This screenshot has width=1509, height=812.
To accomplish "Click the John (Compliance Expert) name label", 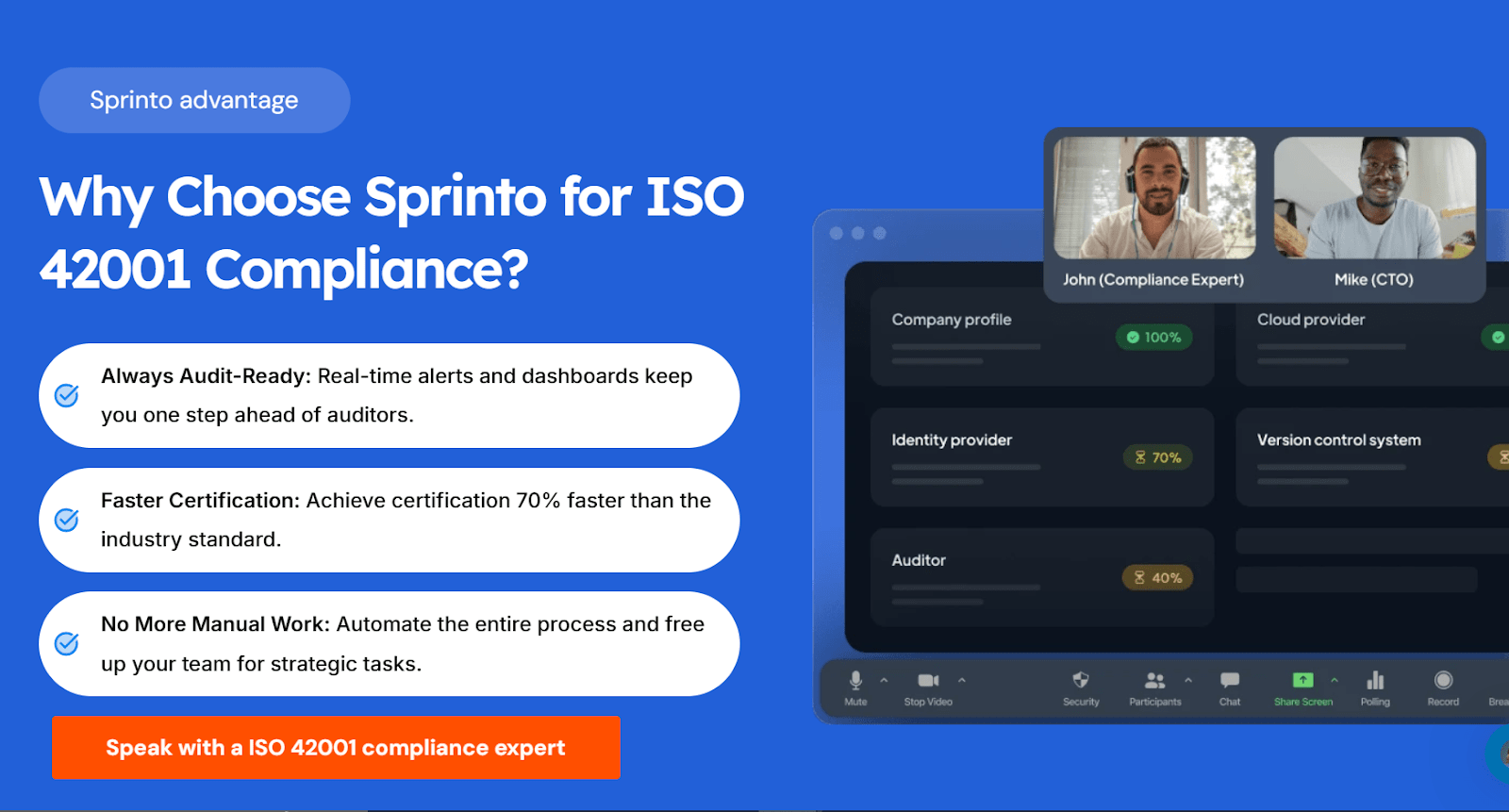I will coord(1153,279).
